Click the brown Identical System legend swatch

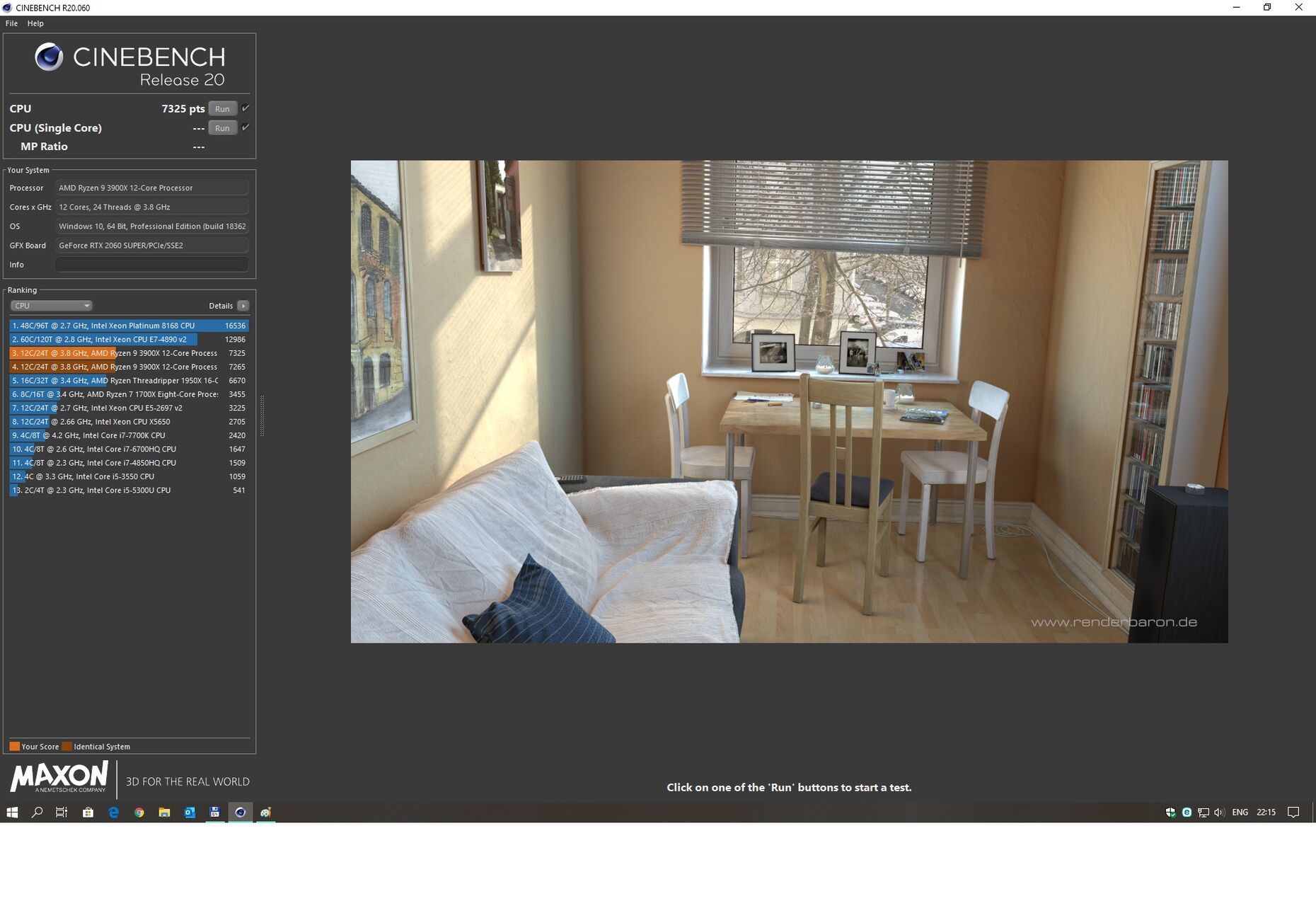(67, 746)
